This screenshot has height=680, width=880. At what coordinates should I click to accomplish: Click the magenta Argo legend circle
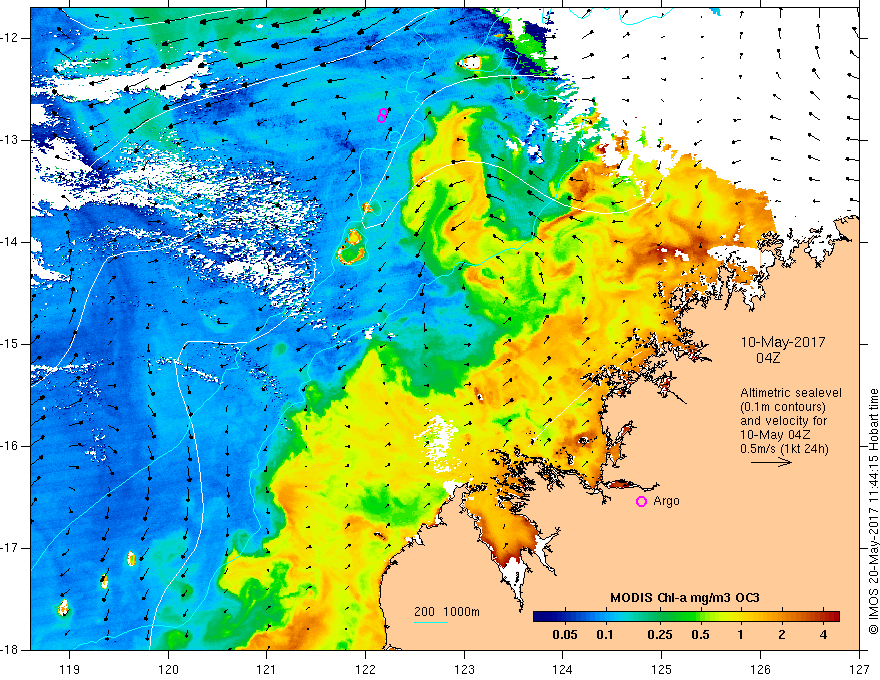[641, 501]
